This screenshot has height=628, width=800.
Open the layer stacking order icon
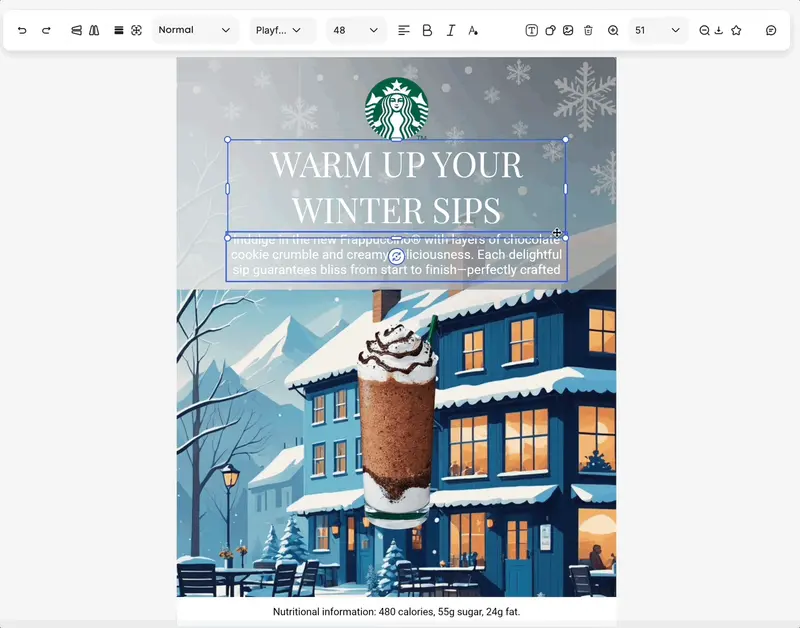118,31
